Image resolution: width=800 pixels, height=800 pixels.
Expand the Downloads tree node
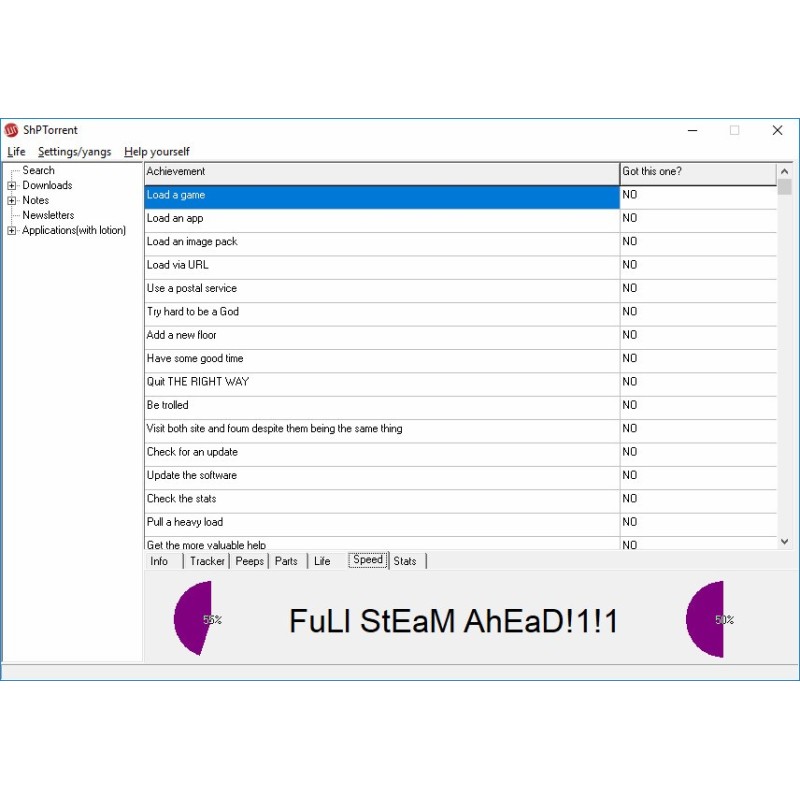[x=12, y=185]
